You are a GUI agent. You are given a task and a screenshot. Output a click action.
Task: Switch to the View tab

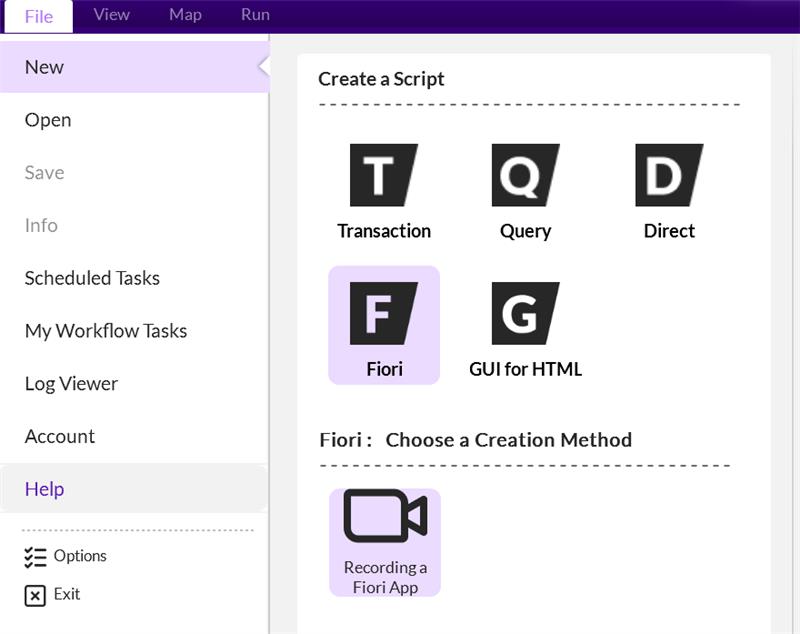111,15
